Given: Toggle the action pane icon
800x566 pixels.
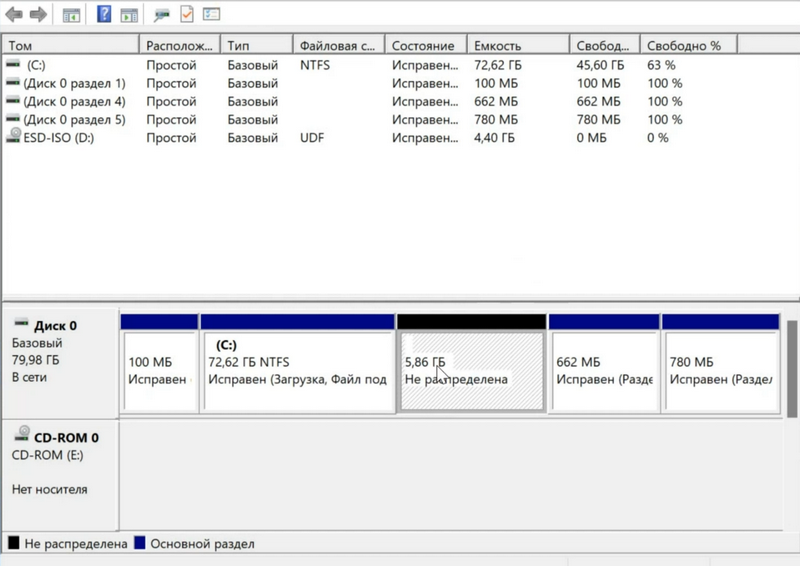Looking at the screenshot, I should click(129, 15).
